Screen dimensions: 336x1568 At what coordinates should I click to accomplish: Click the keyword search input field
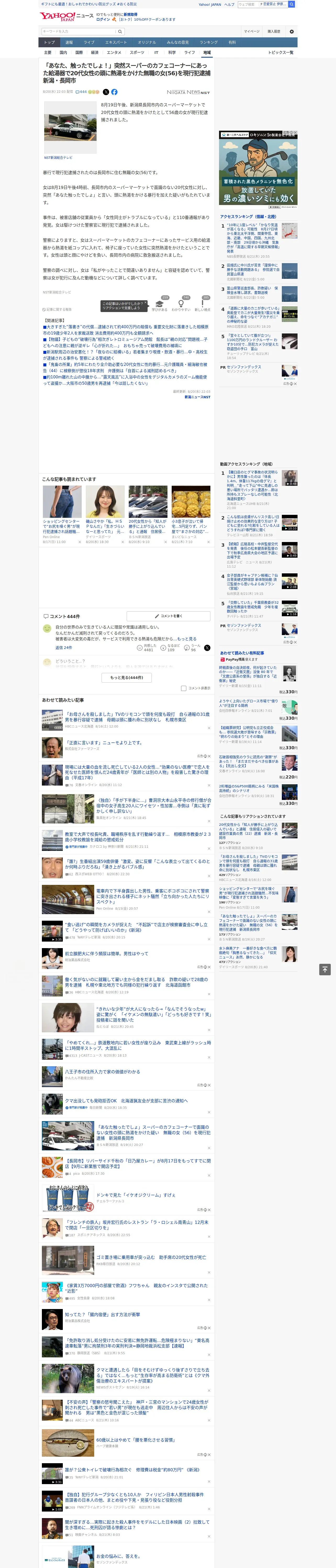[79, 31]
